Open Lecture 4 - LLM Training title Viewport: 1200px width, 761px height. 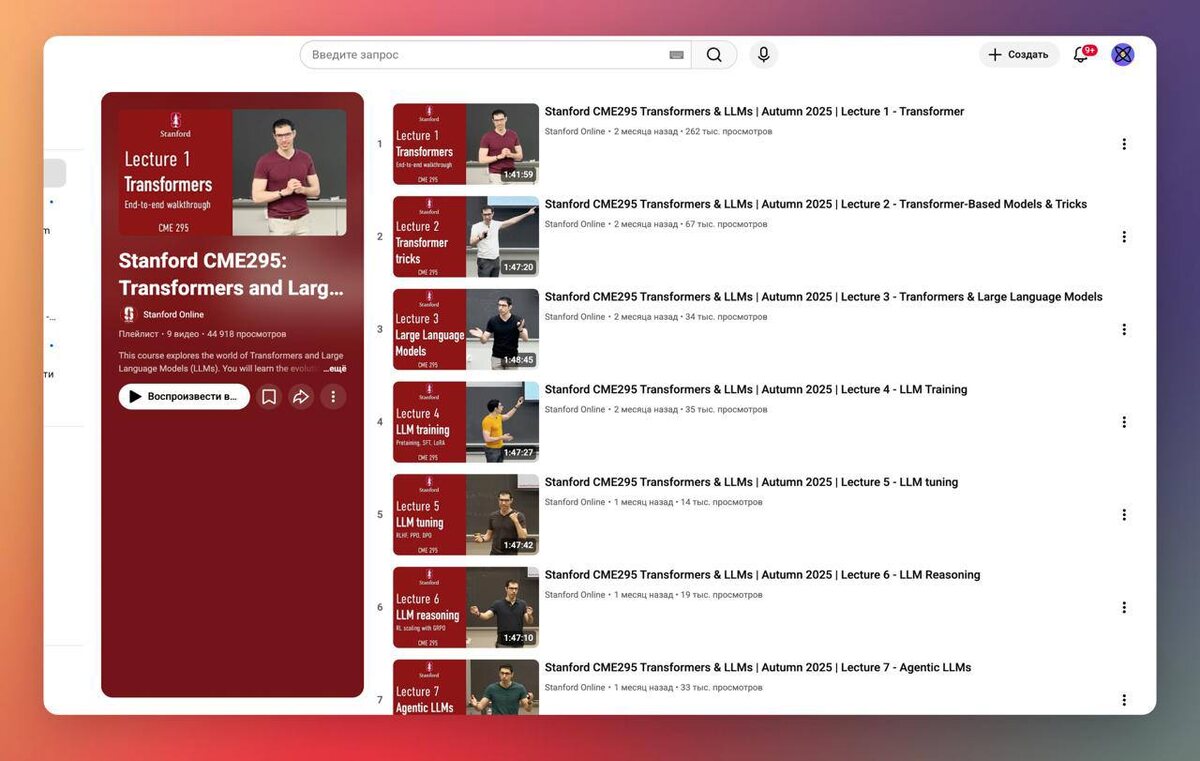click(x=756, y=390)
